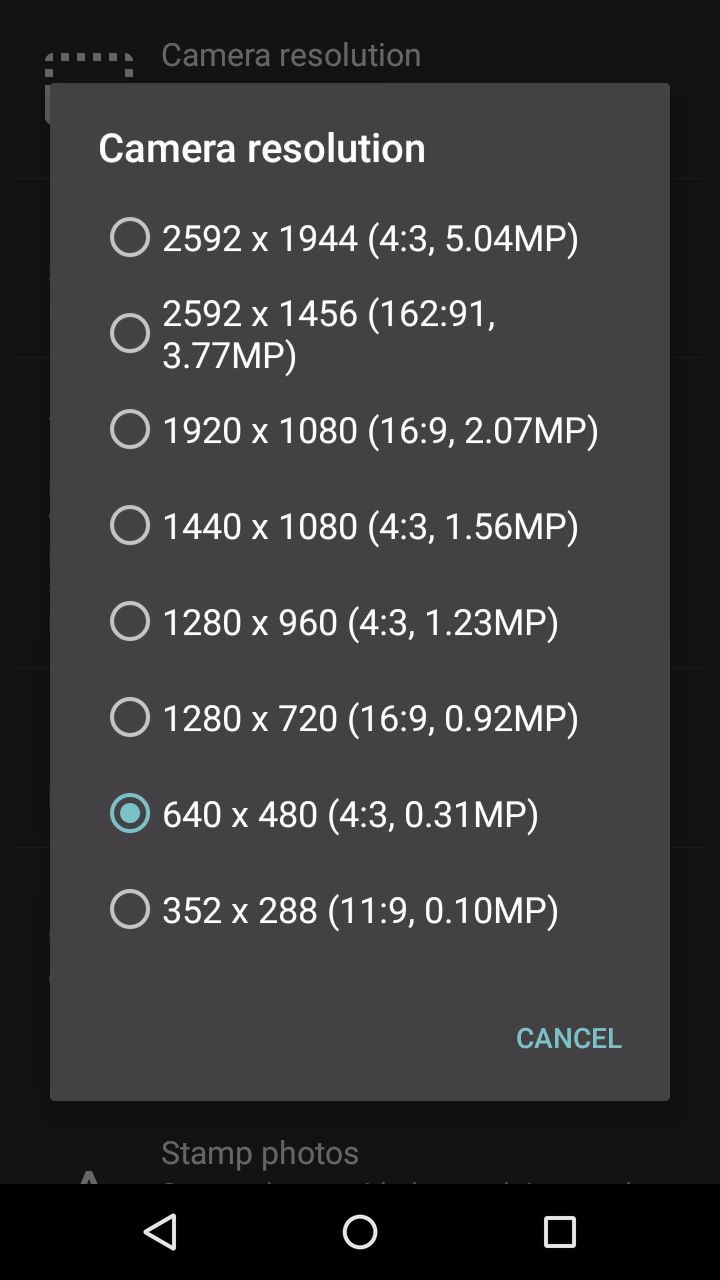This screenshot has height=1280, width=720.
Task: Tap the Home circle button
Action: click(358, 1234)
